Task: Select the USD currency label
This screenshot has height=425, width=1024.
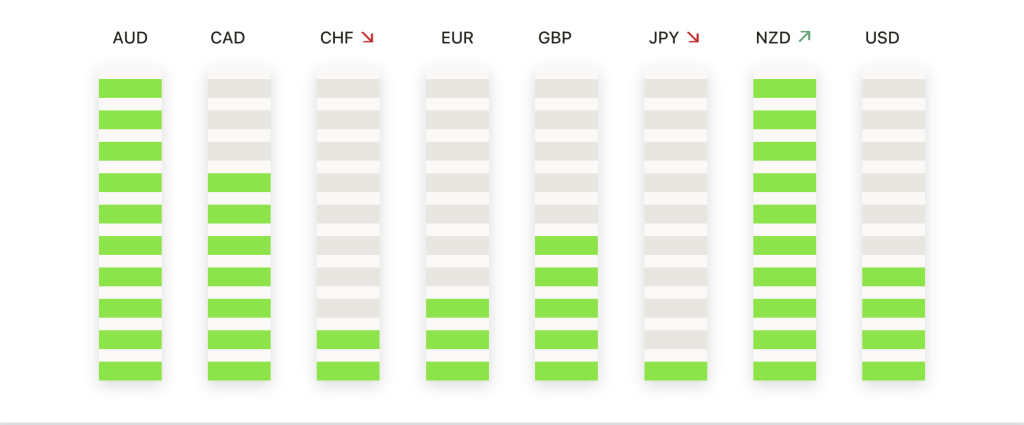Action: tap(882, 39)
